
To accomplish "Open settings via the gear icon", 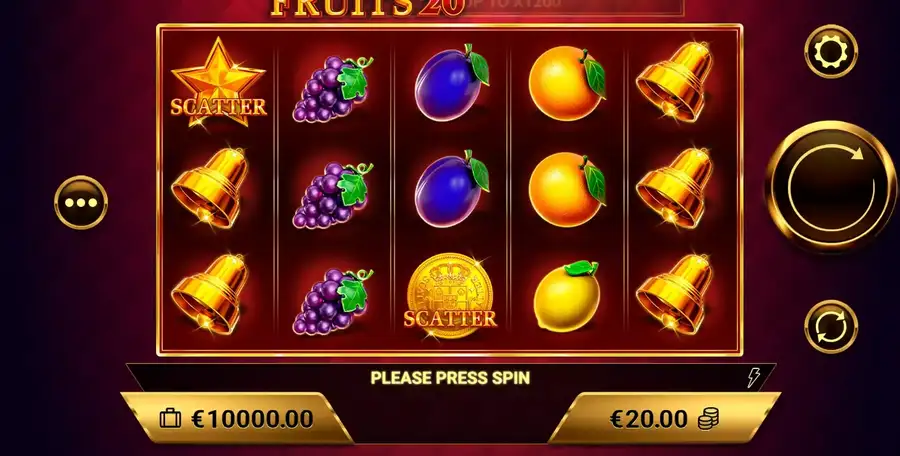I will [x=831, y=52].
